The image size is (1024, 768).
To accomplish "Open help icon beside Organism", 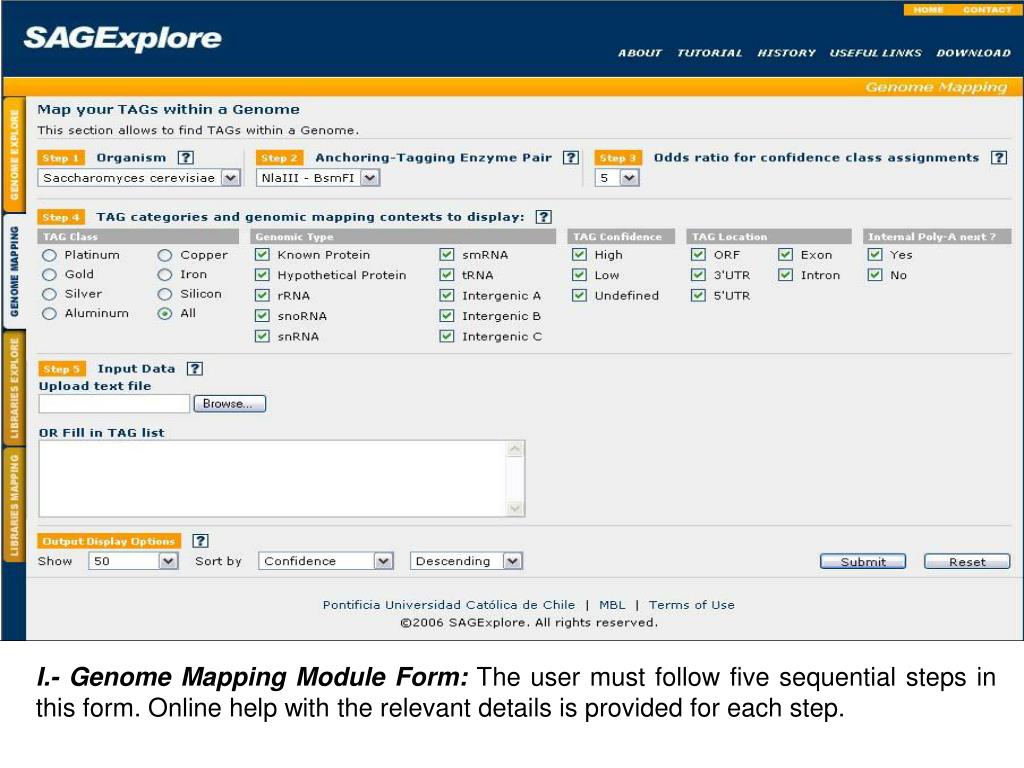I will pyautogui.click(x=186, y=157).
